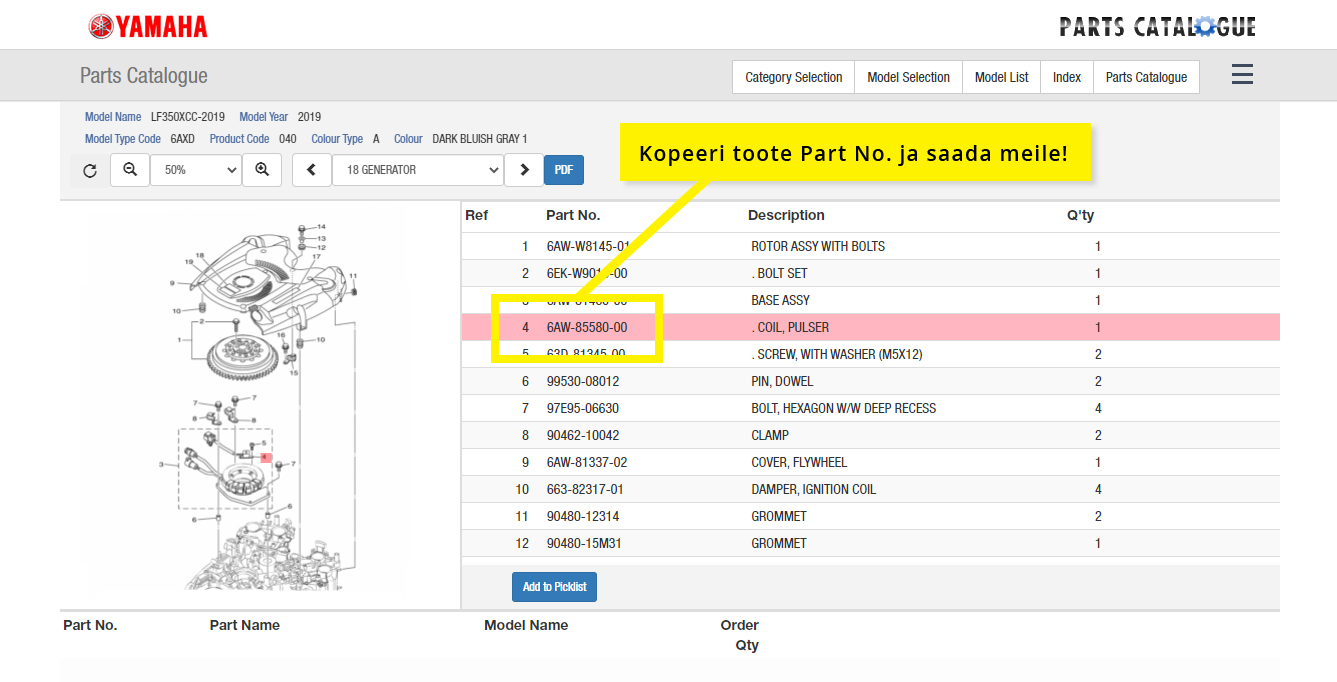The height and width of the screenshot is (682, 1337).
Task: Expand the 18 GENERATOR section dropdown
Action: 417,170
